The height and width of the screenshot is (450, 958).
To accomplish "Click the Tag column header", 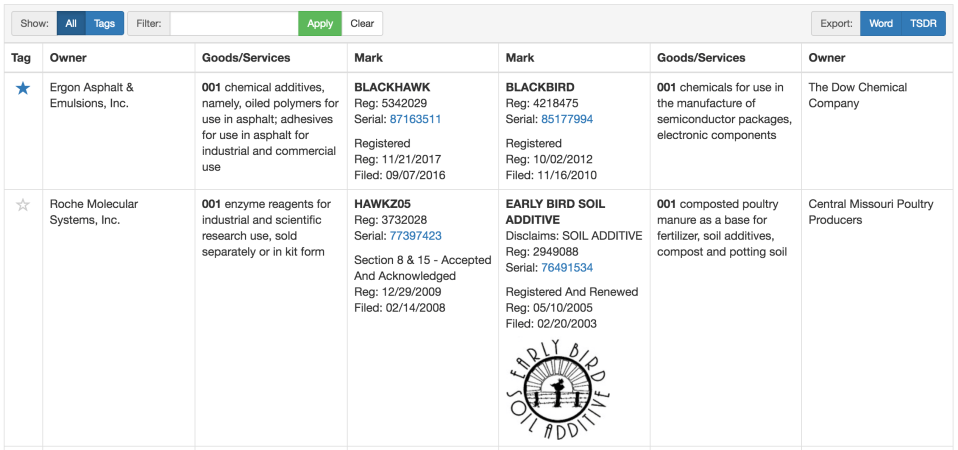I will pyautogui.click(x=21, y=58).
